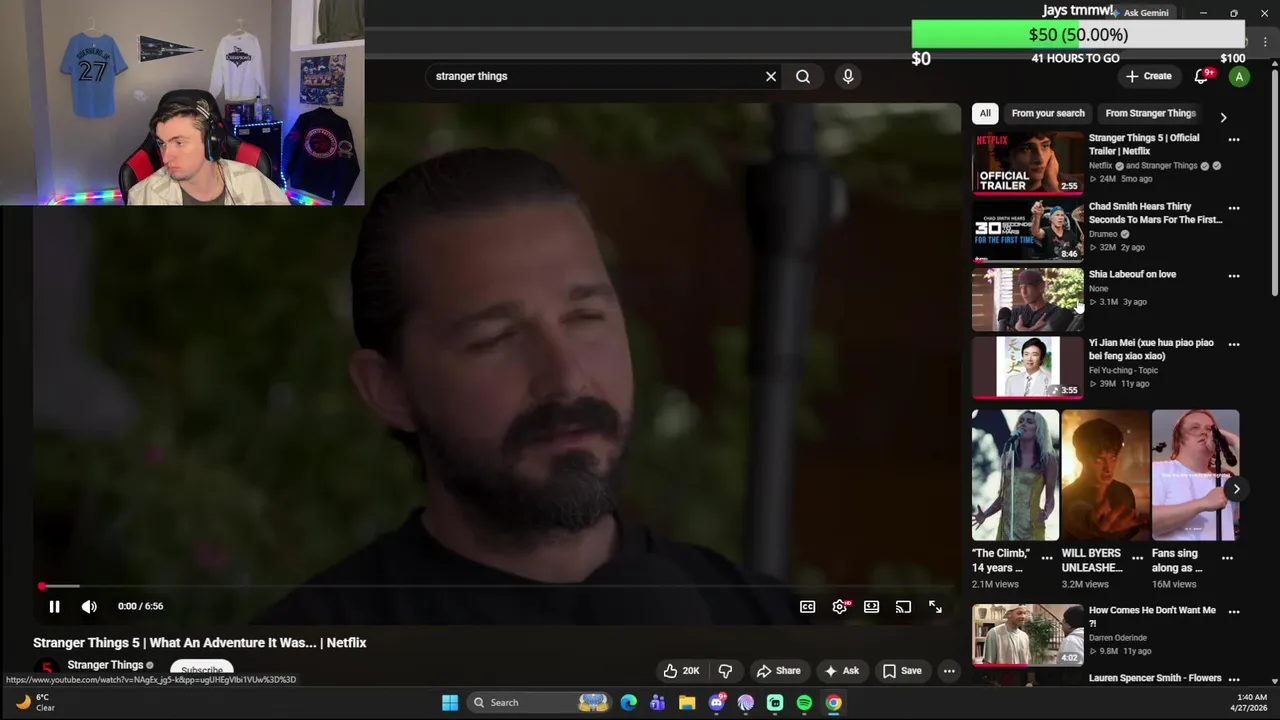Submit the search with magnifier icon

[x=803, y=76]
